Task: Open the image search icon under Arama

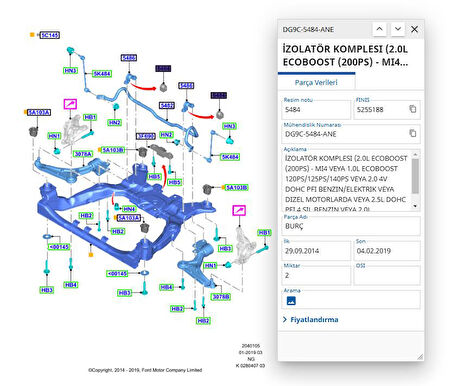Action: pyautogui.click(x=291, y=301)
